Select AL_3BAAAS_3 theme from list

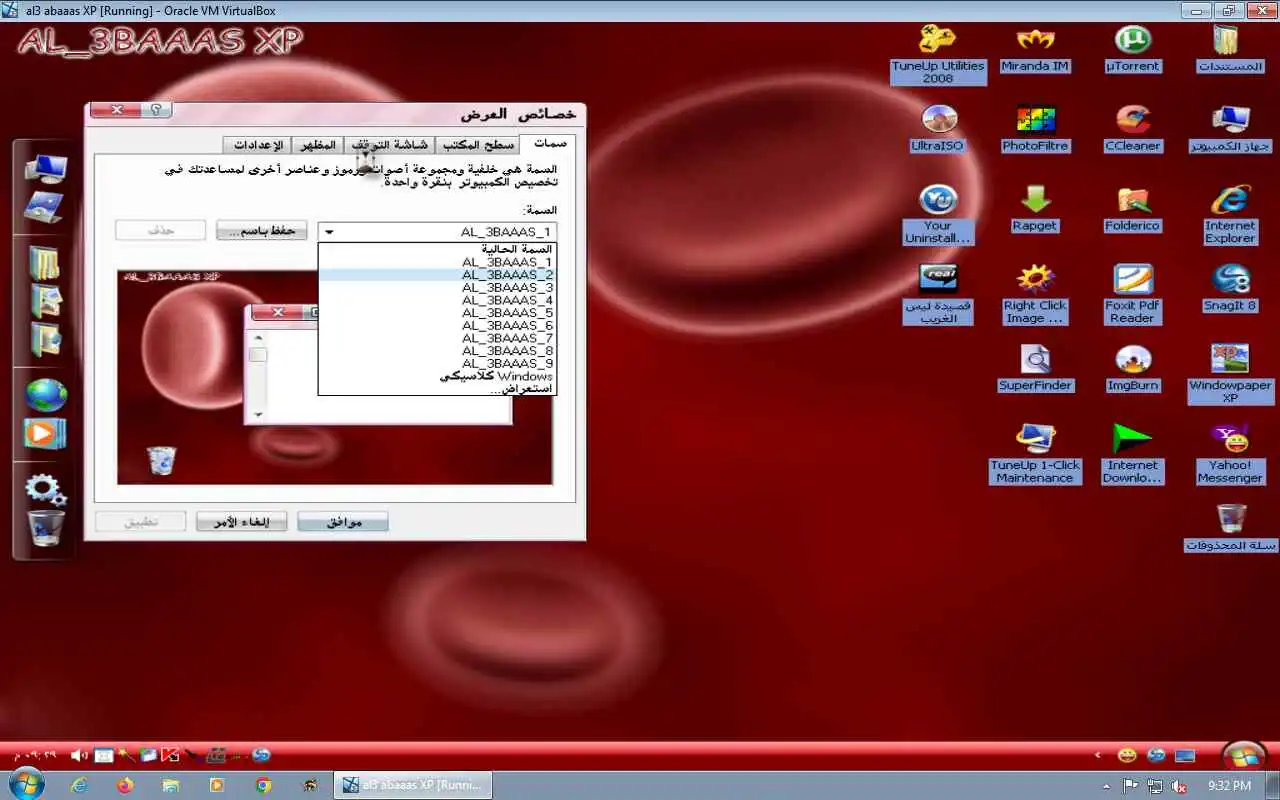[x=437, y=287]
